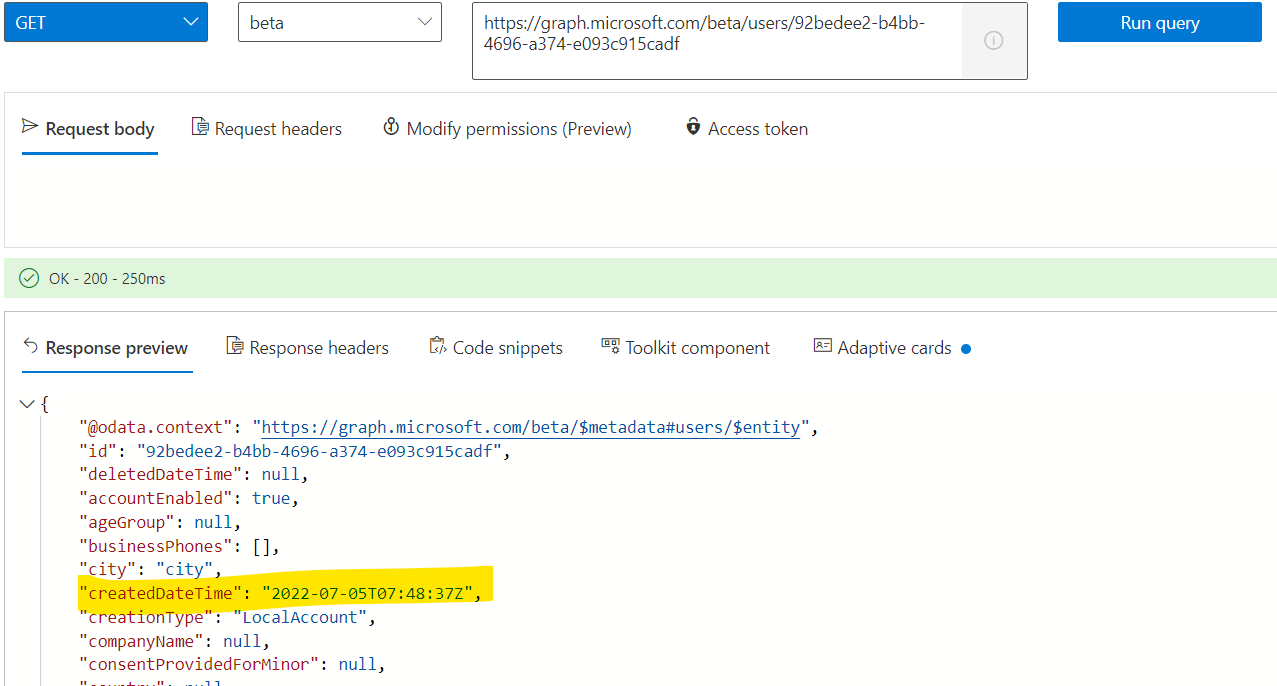The height and width of the screenshot is (686, 1277).
Task: Click the Toolkit component icon
Action: pyautogui.click(x=610, y=346)
